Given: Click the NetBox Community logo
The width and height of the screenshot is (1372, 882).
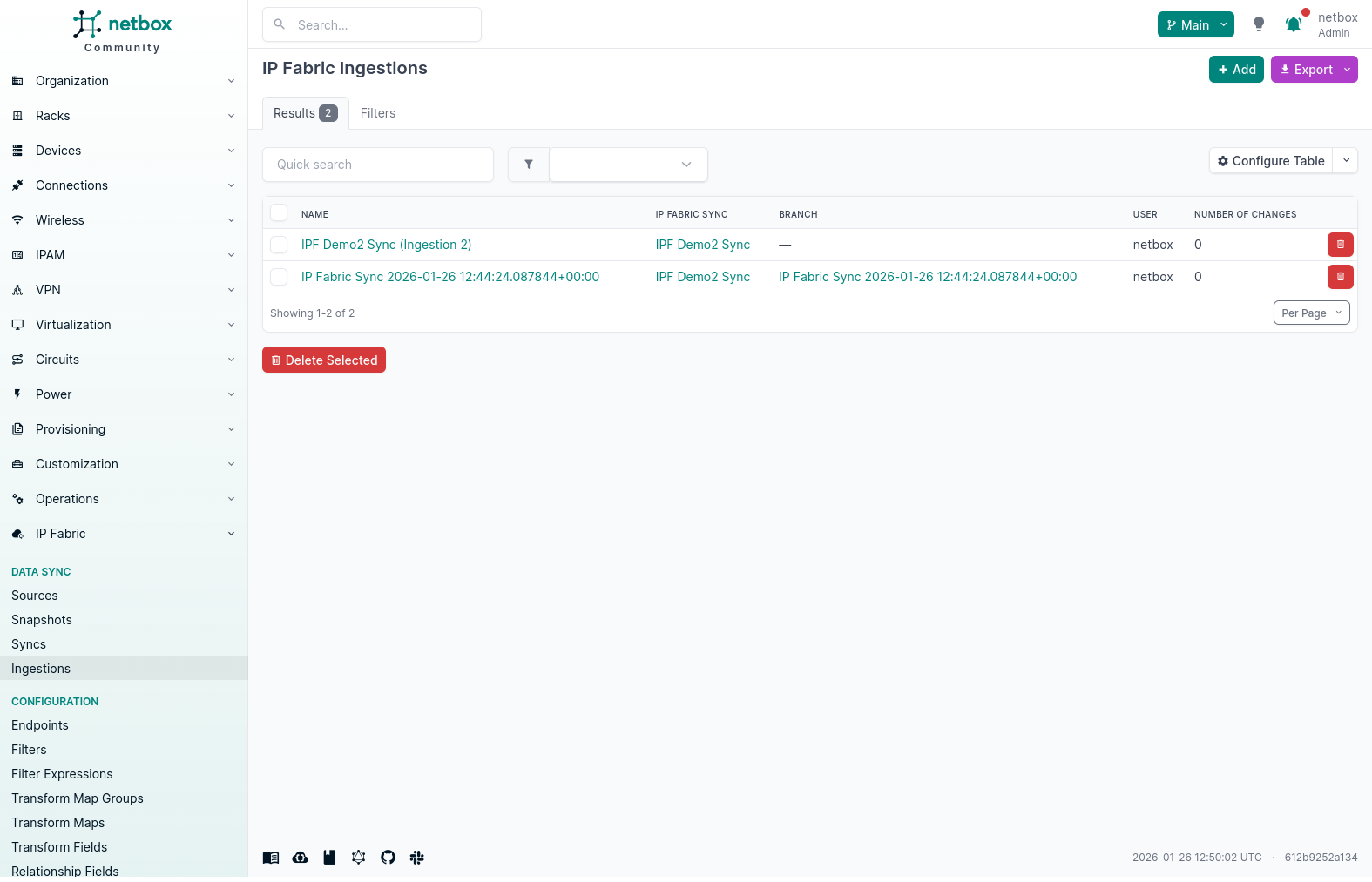Looking at the screenshot, I should (123, 31).
